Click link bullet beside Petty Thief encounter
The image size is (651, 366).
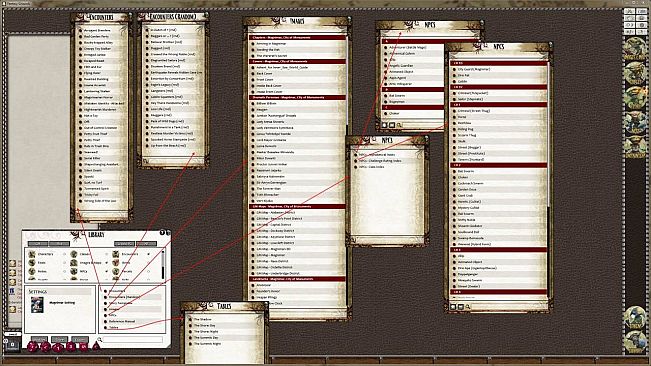[x=81, y=140]
